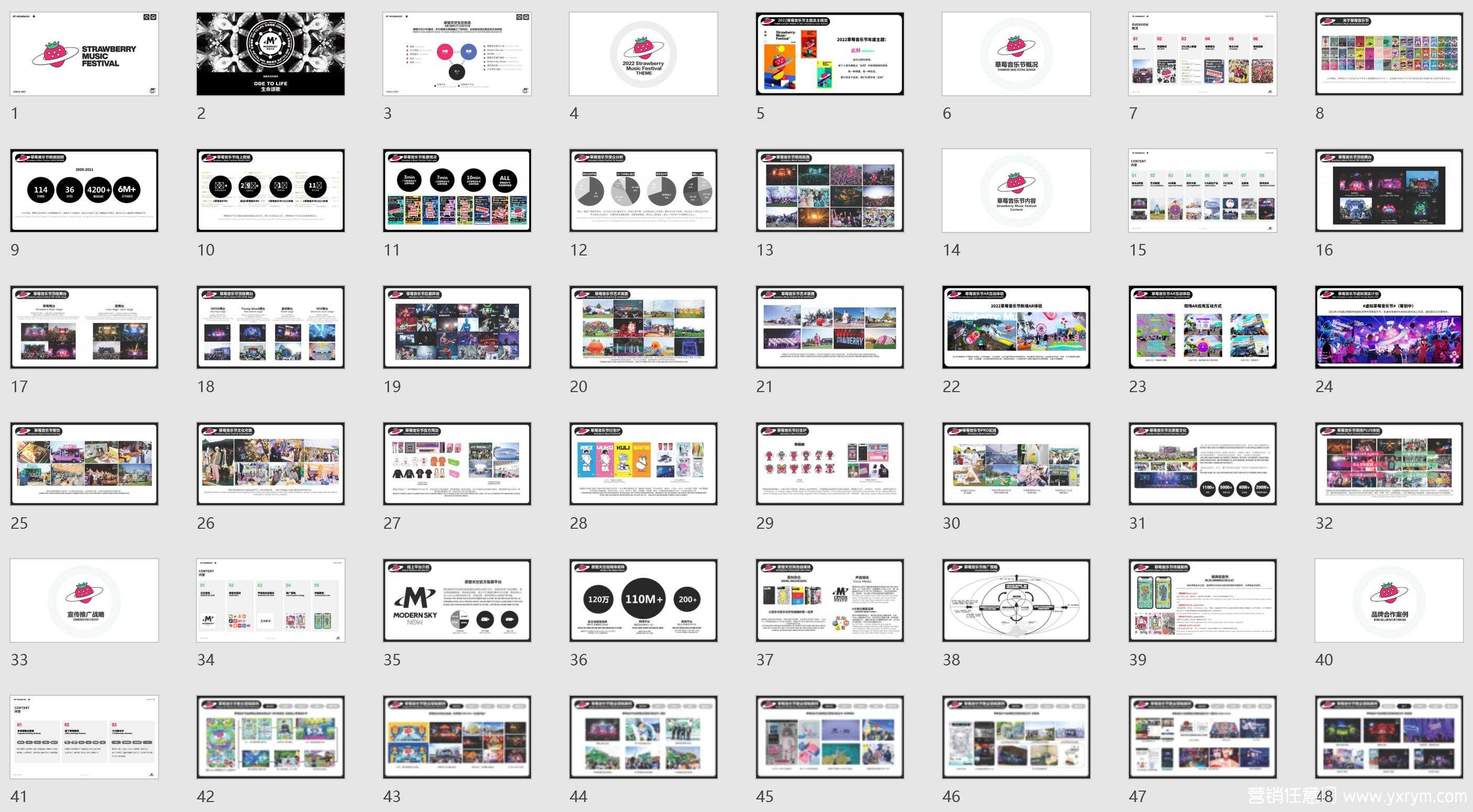
Task: Choose slide 17 with two stage photo groups
Action: click(84, 327)
